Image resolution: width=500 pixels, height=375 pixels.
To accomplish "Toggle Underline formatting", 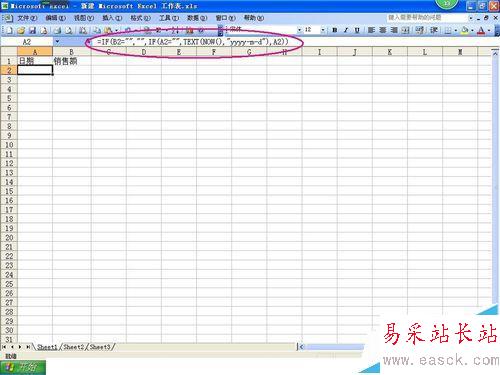I will click(357, 30).
